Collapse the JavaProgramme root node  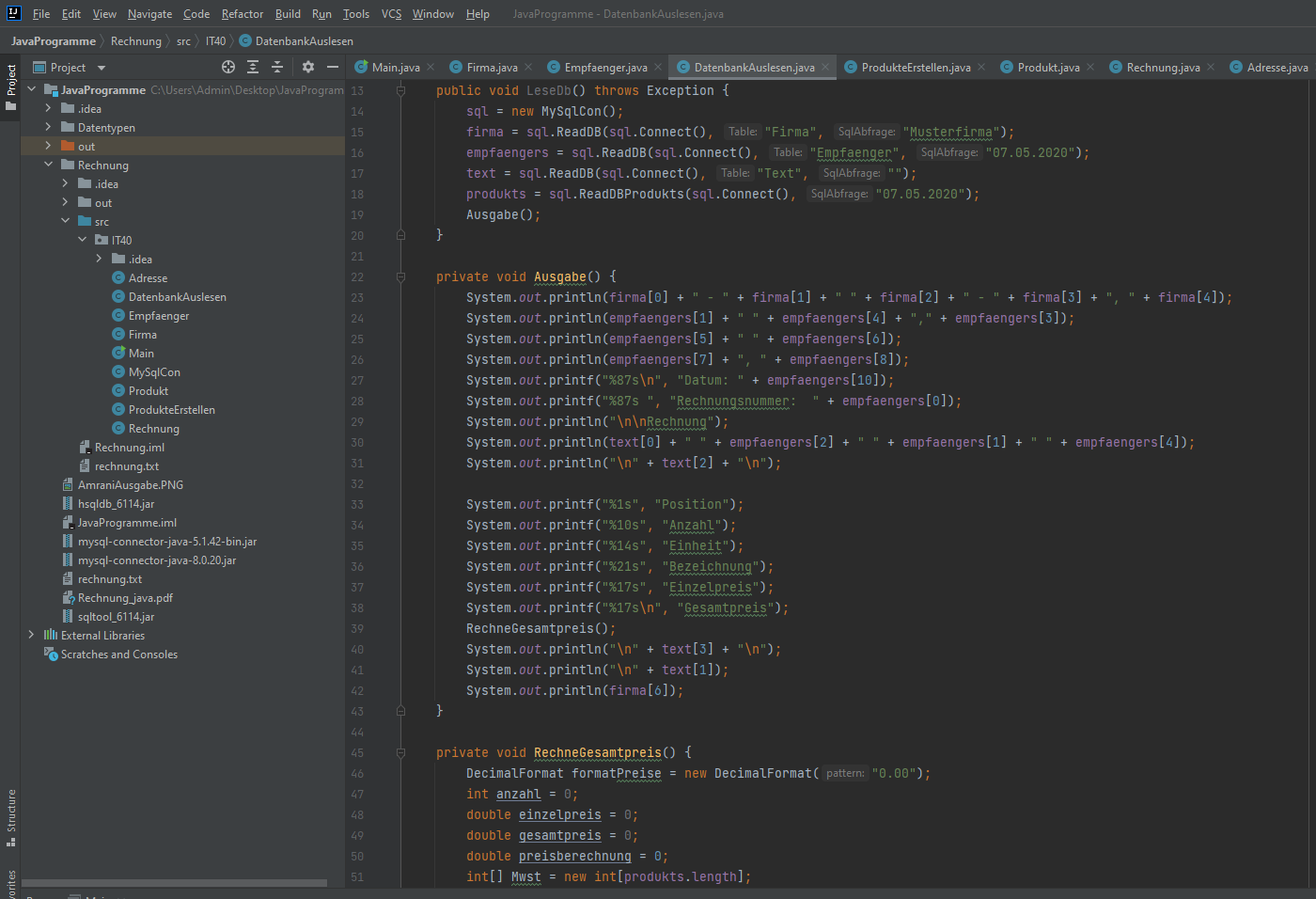31,89
